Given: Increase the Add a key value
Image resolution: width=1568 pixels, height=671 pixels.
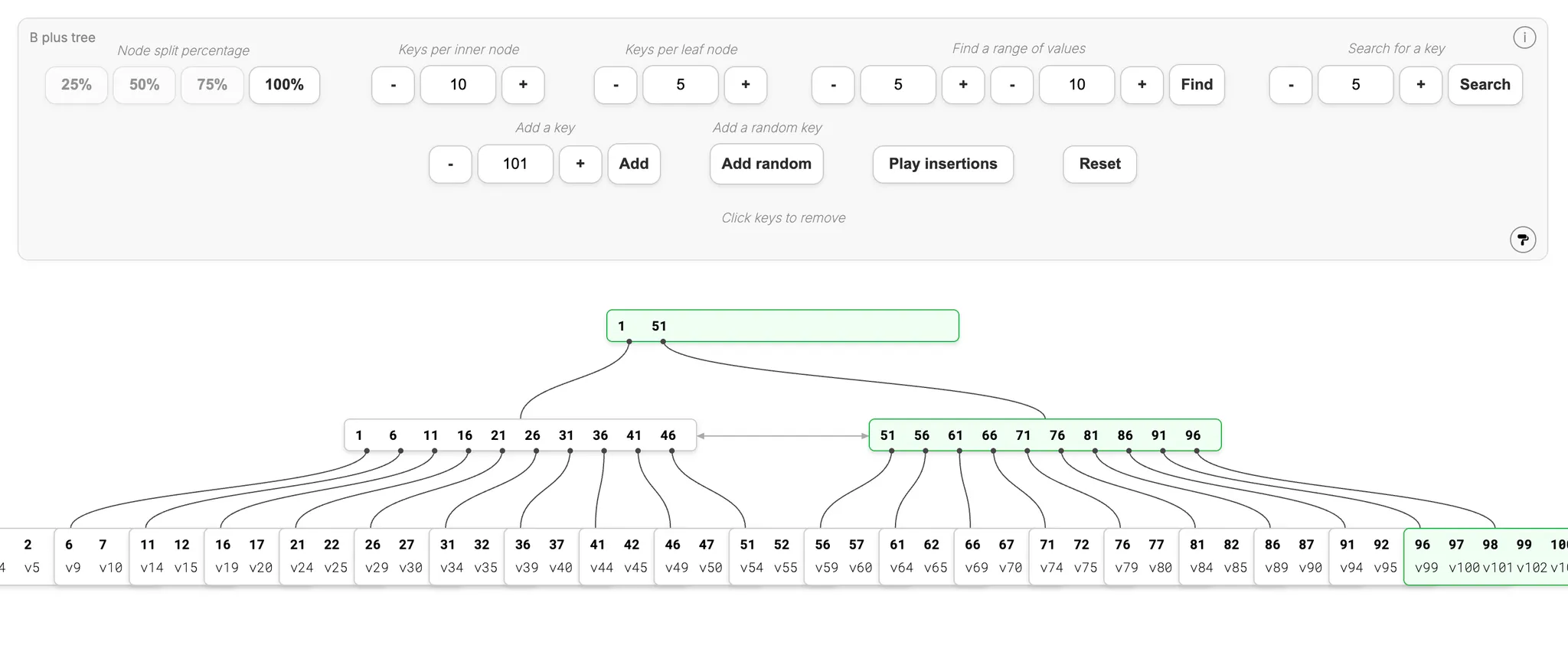Looking at the screenshot, I should pyautogui.click(x=580, y=164).
